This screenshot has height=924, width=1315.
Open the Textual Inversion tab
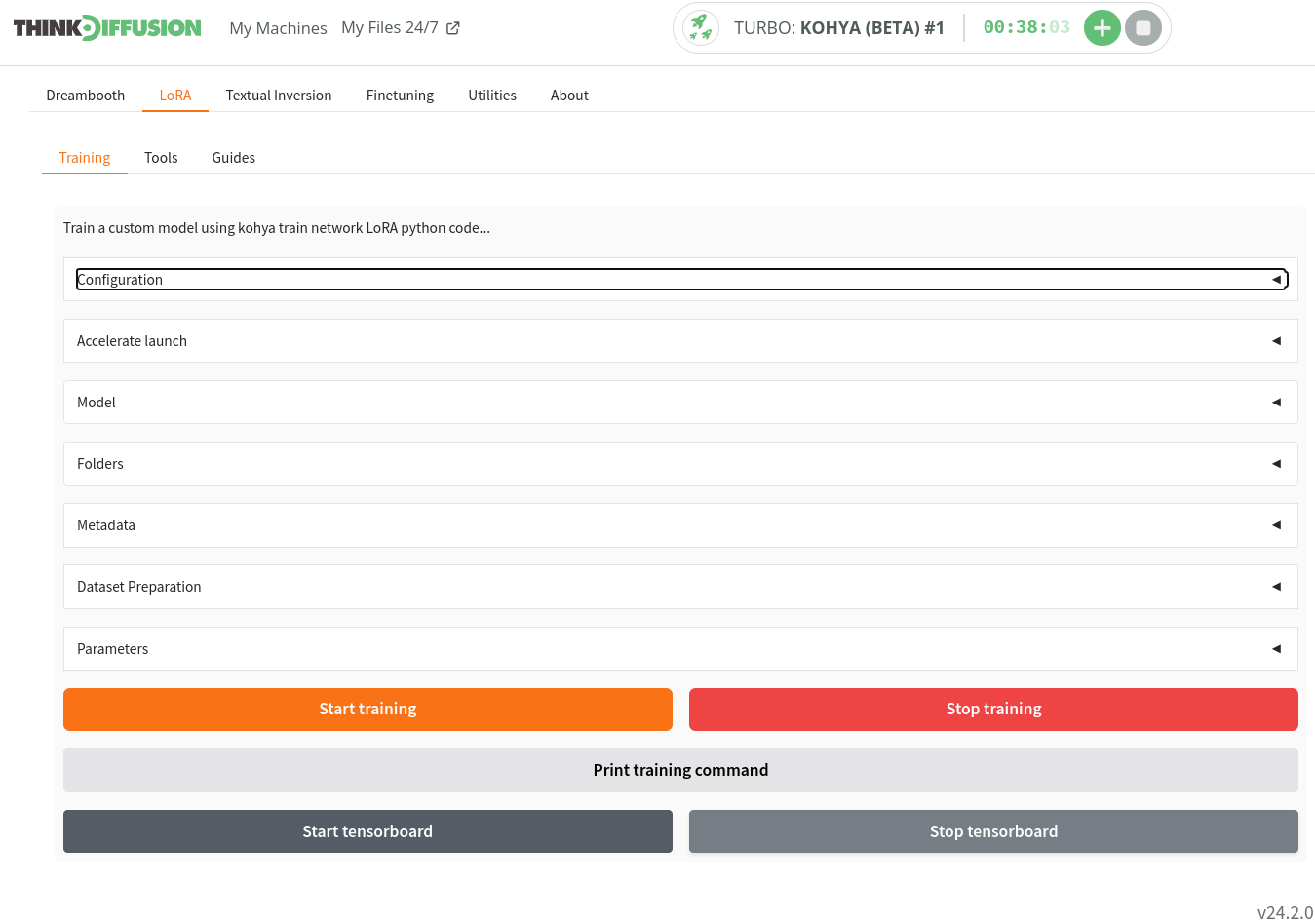pyautogui.click(x=279, y=95)
